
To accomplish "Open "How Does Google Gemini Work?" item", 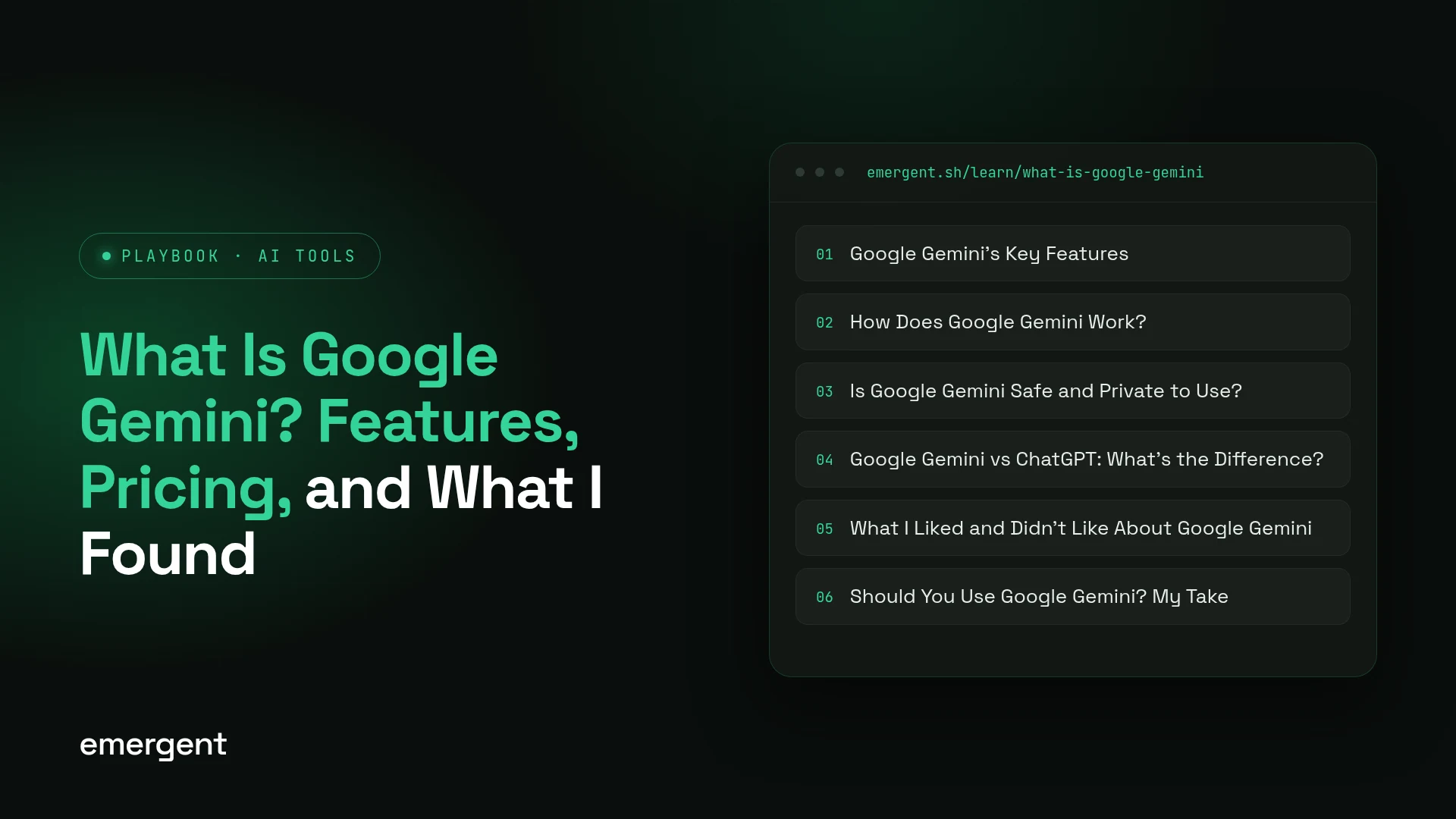I will pyautogui.click(x=1072, y=322).
